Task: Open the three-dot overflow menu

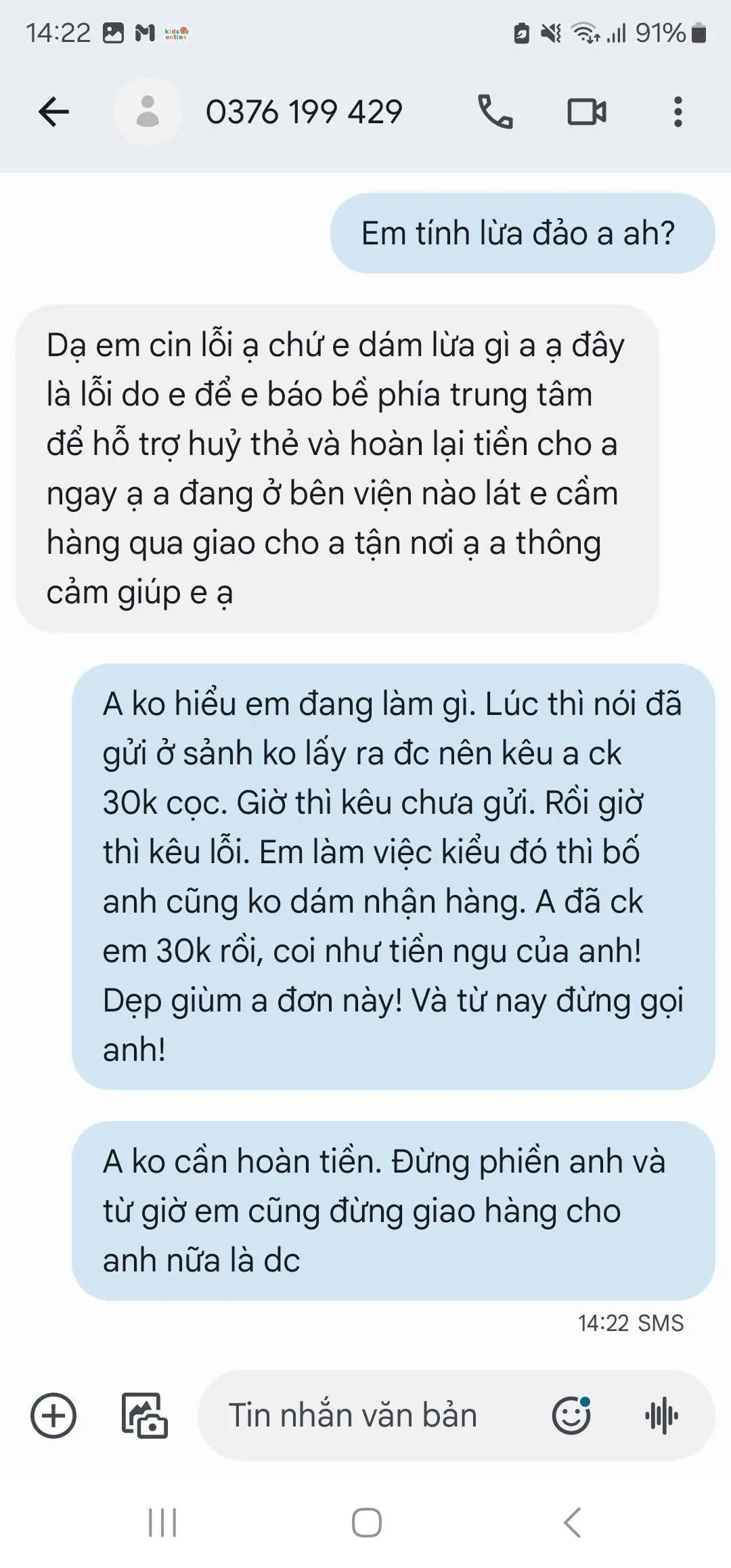Action: tap(678, 112)
